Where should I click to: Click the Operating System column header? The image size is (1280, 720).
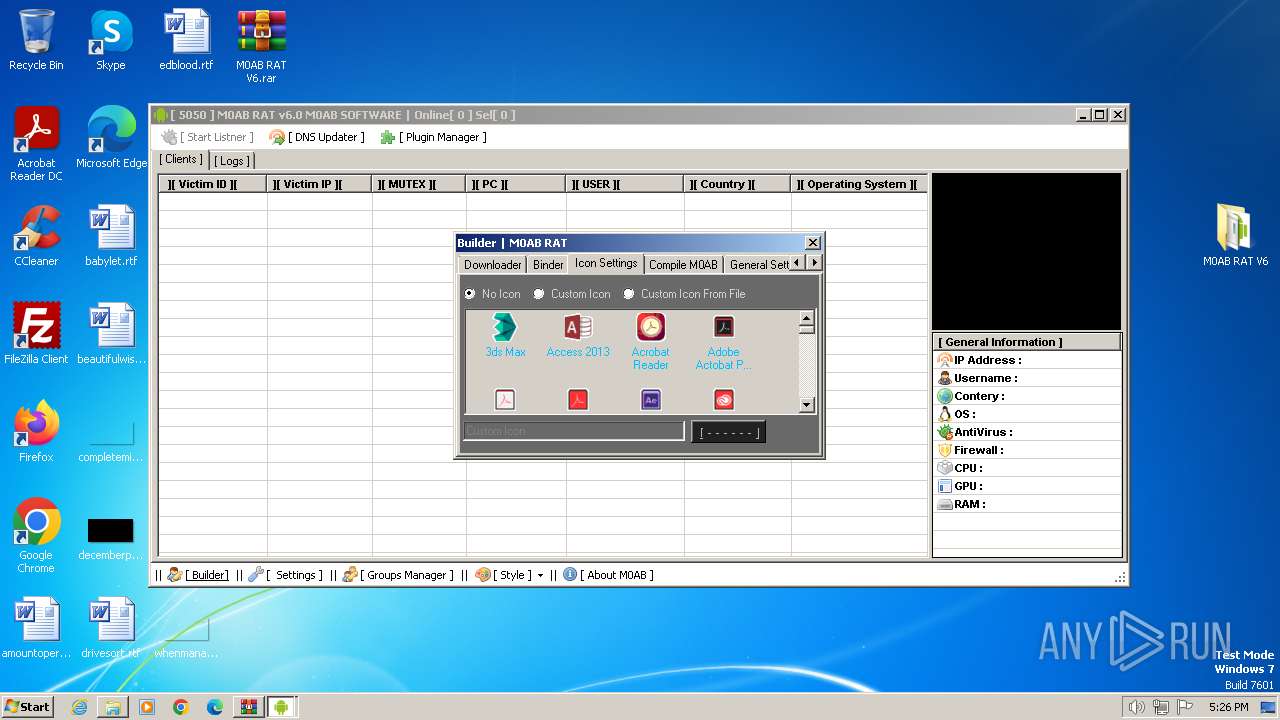[x=859, y=184]
